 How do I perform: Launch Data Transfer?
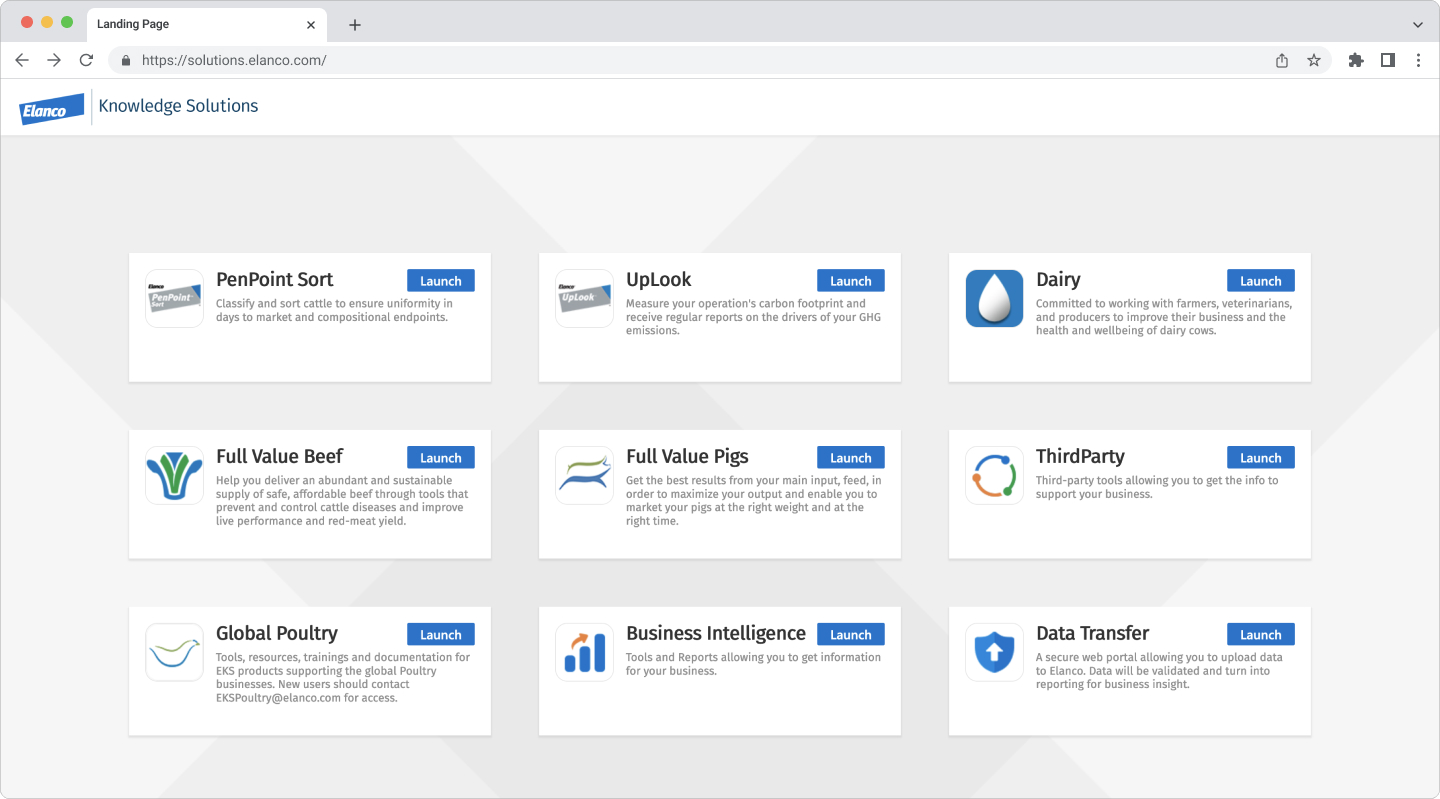[1261, 635]
